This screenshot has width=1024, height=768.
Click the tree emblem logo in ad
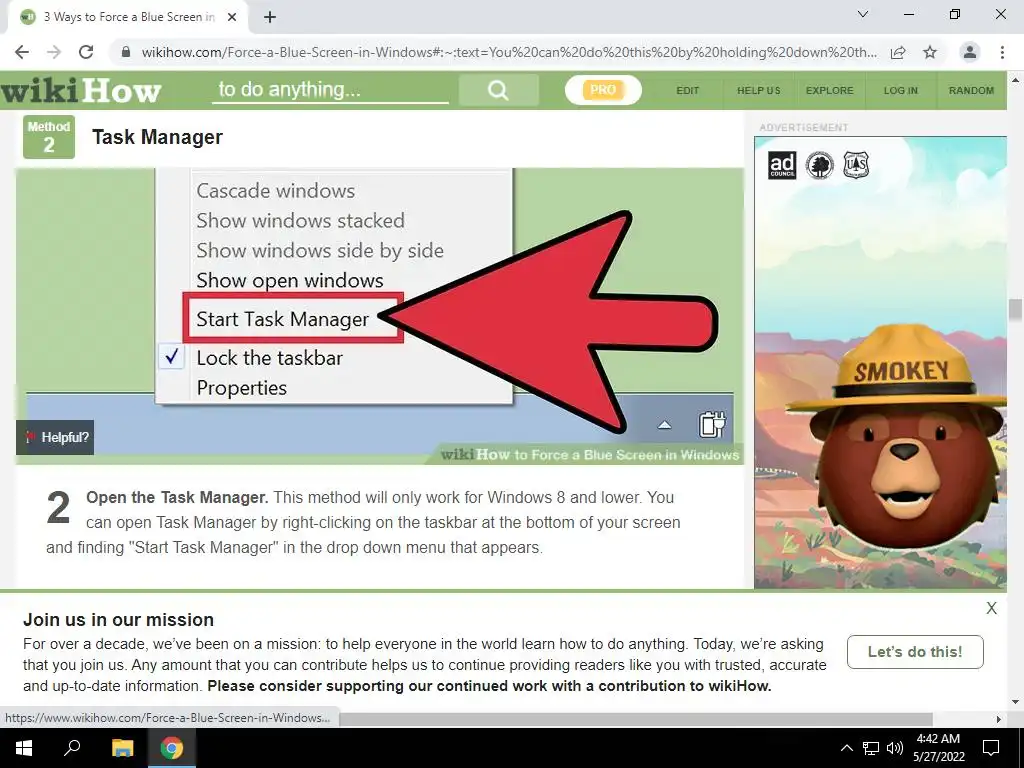pyautogui.click(x=820, y=165)
